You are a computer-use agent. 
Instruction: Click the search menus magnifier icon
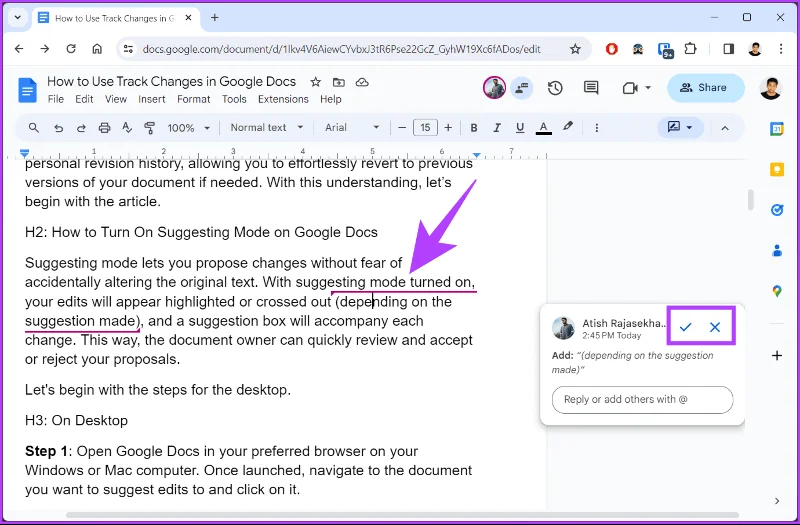(34, 128)
